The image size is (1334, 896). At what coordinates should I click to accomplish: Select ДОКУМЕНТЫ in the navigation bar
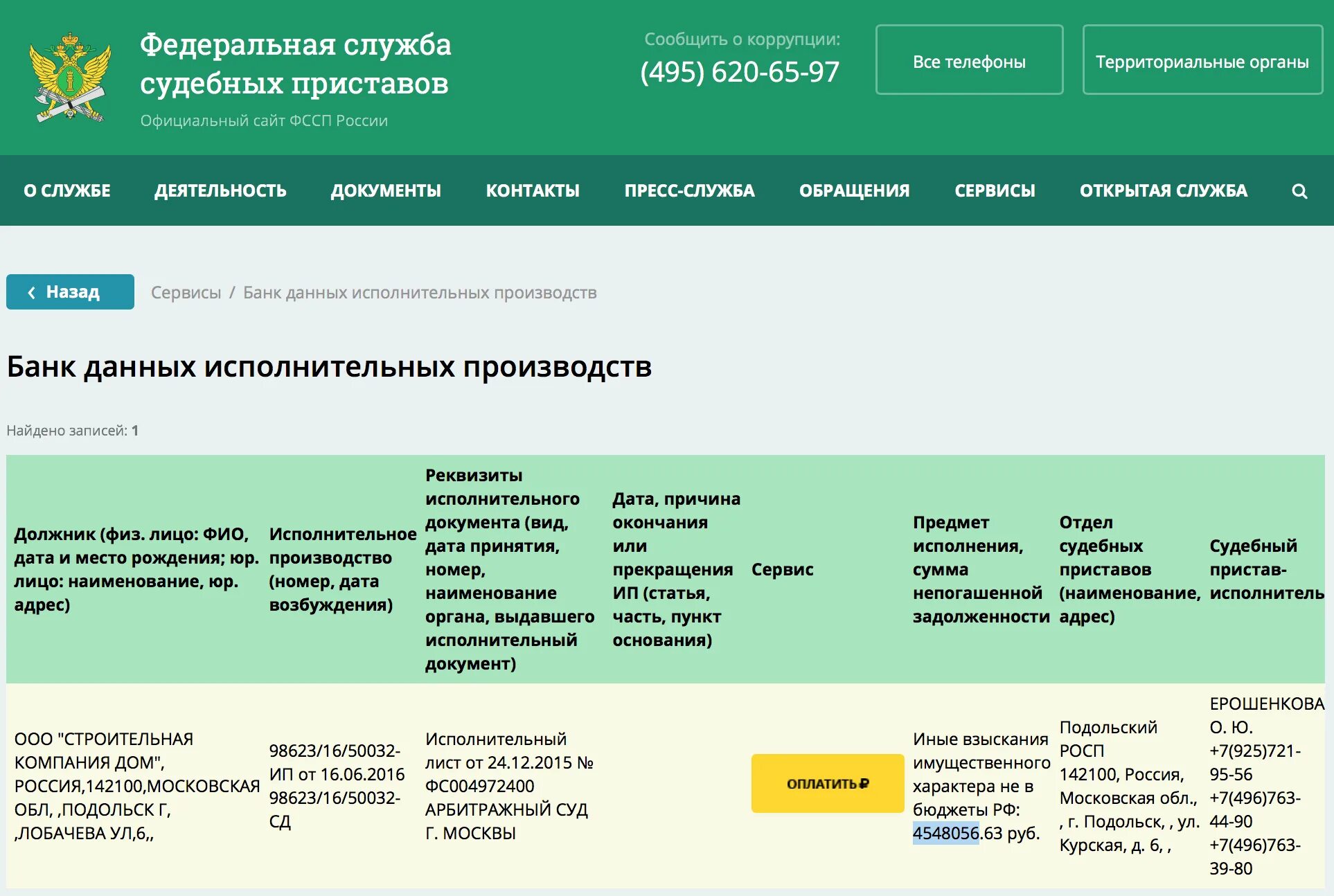click(386, 191)
